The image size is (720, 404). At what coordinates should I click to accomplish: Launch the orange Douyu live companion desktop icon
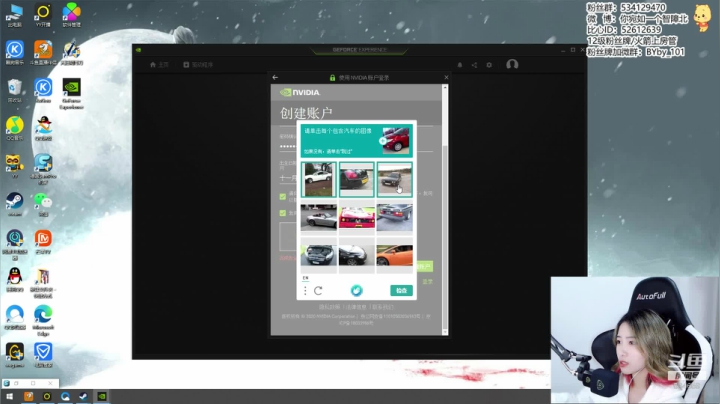click(x=43, y=52)
